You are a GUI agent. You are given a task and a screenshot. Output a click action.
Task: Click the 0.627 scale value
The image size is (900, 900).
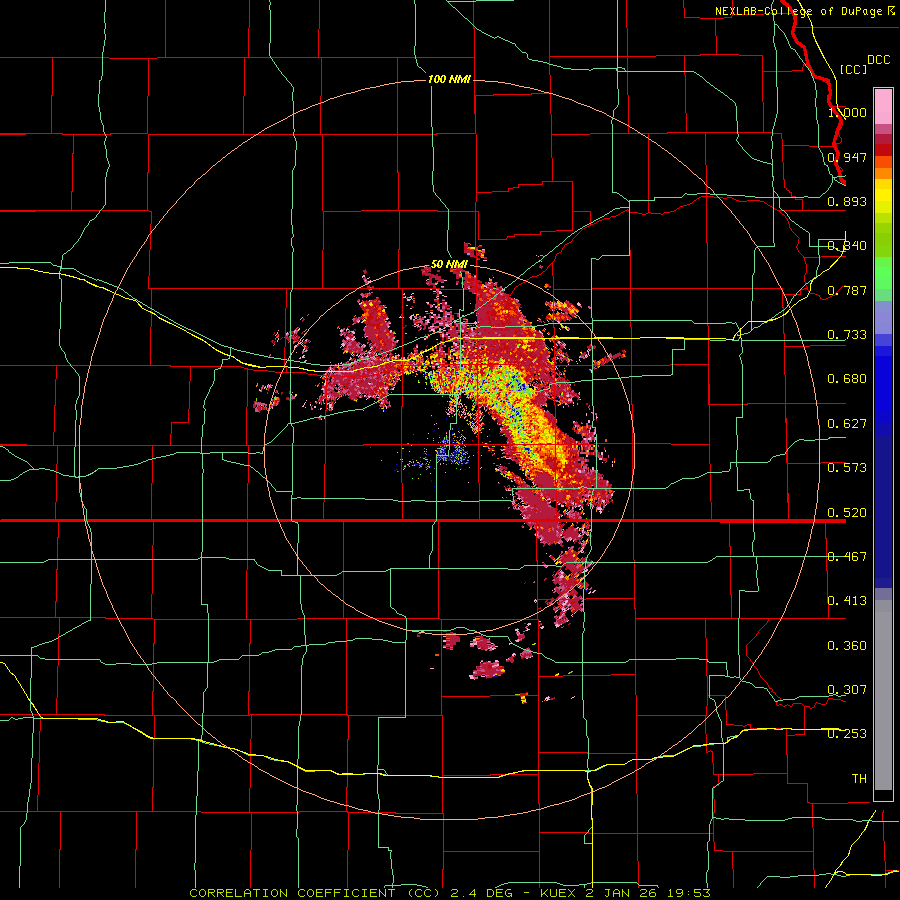tap(847, 424)
